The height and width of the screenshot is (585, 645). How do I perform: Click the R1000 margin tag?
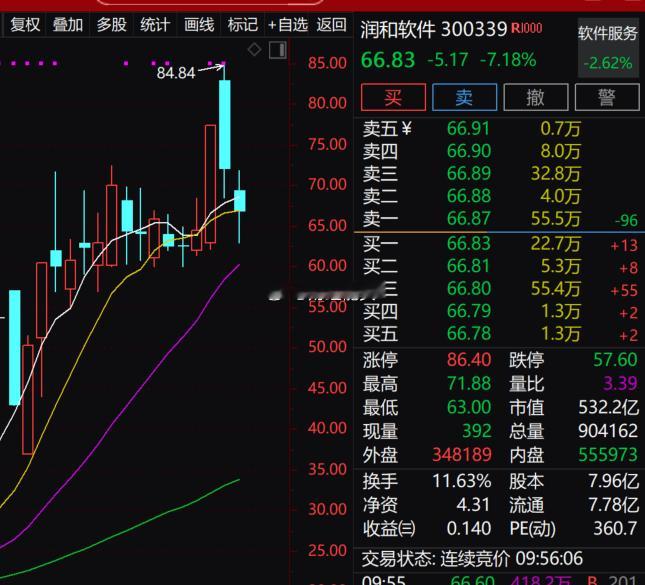point(527,28)
